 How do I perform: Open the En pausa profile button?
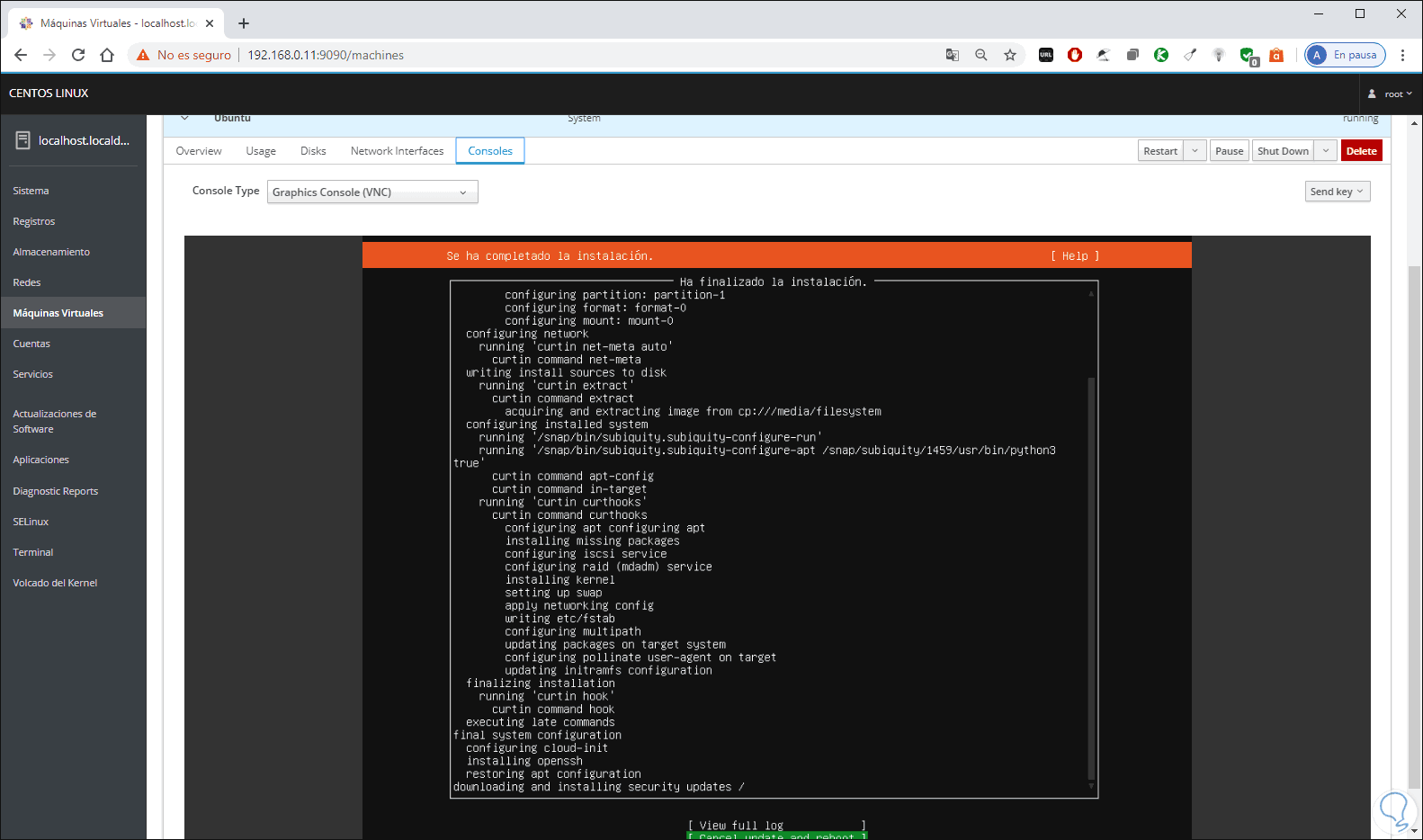coord(1345,55)
